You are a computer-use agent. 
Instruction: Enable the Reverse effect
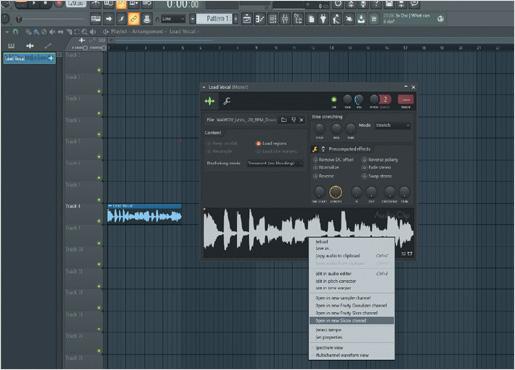[323, 176]
